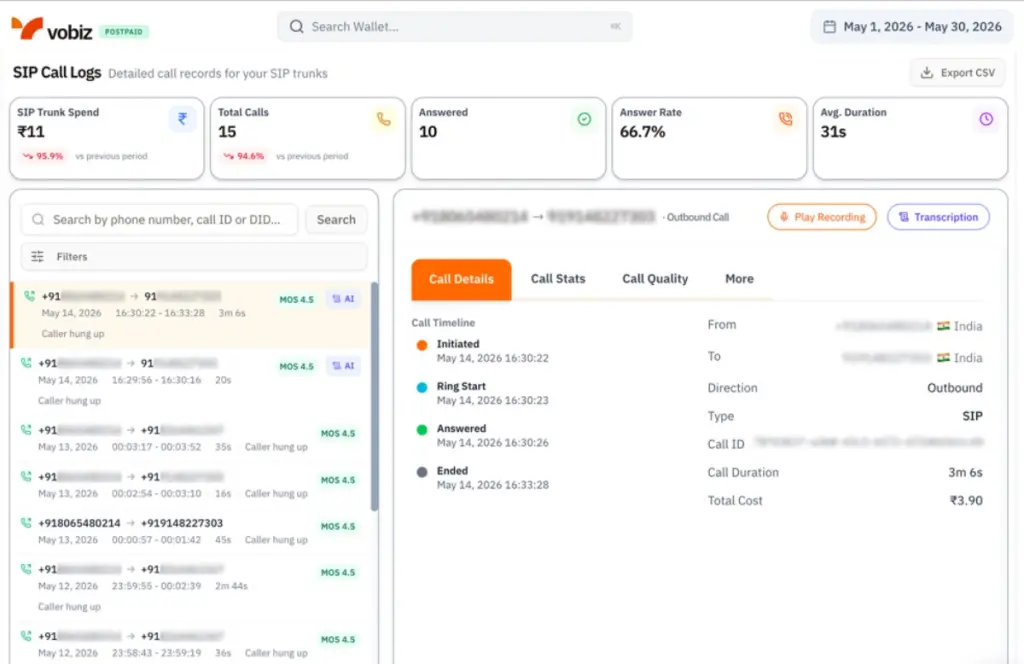Focus the phone number, call ID or DID search
1024x664 pixels.
[160, 219]
